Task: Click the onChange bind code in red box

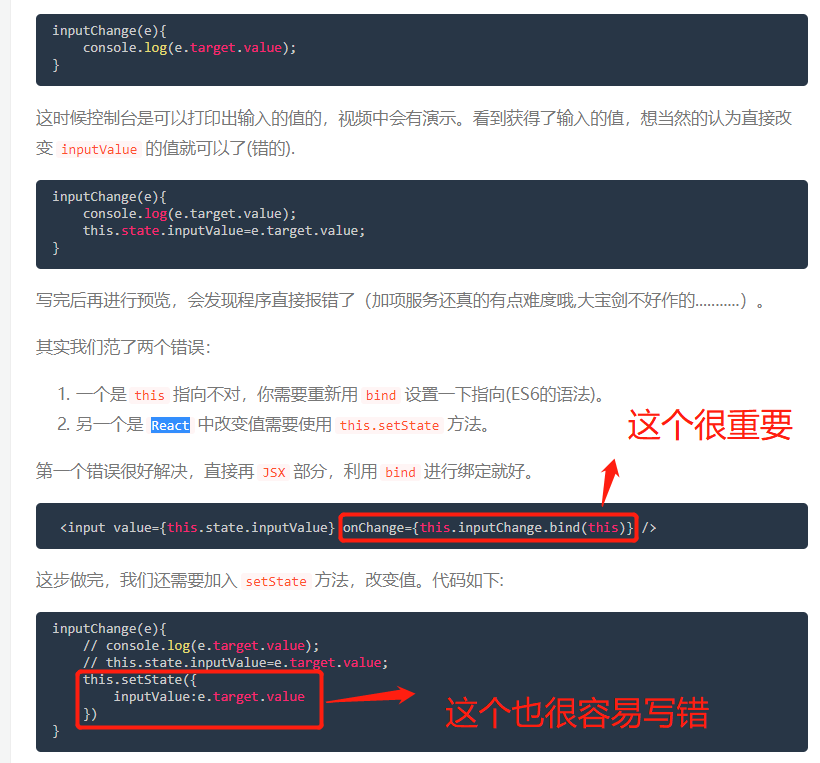Action: pyautogui.click(x=488, y=527)
